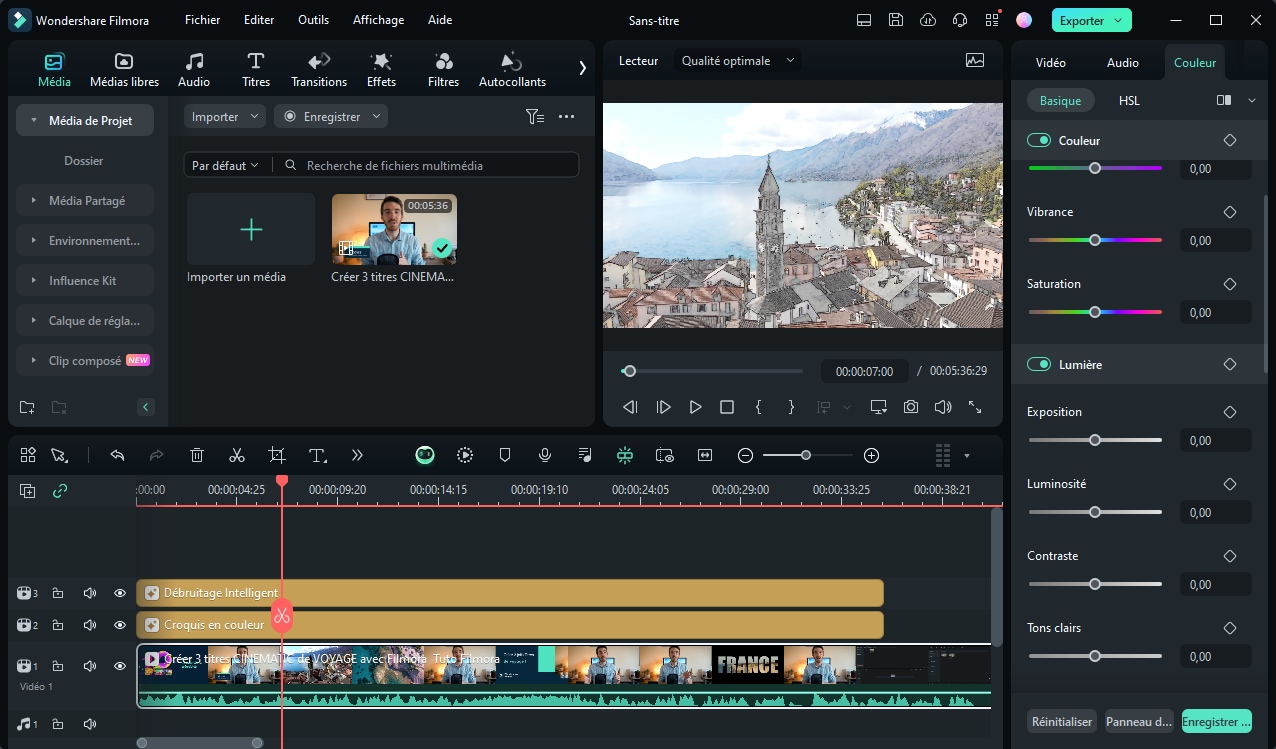Viewport: 1276px width, 749px height.
Task: Toggle the Lumière switch
Action: (1038, 364)
